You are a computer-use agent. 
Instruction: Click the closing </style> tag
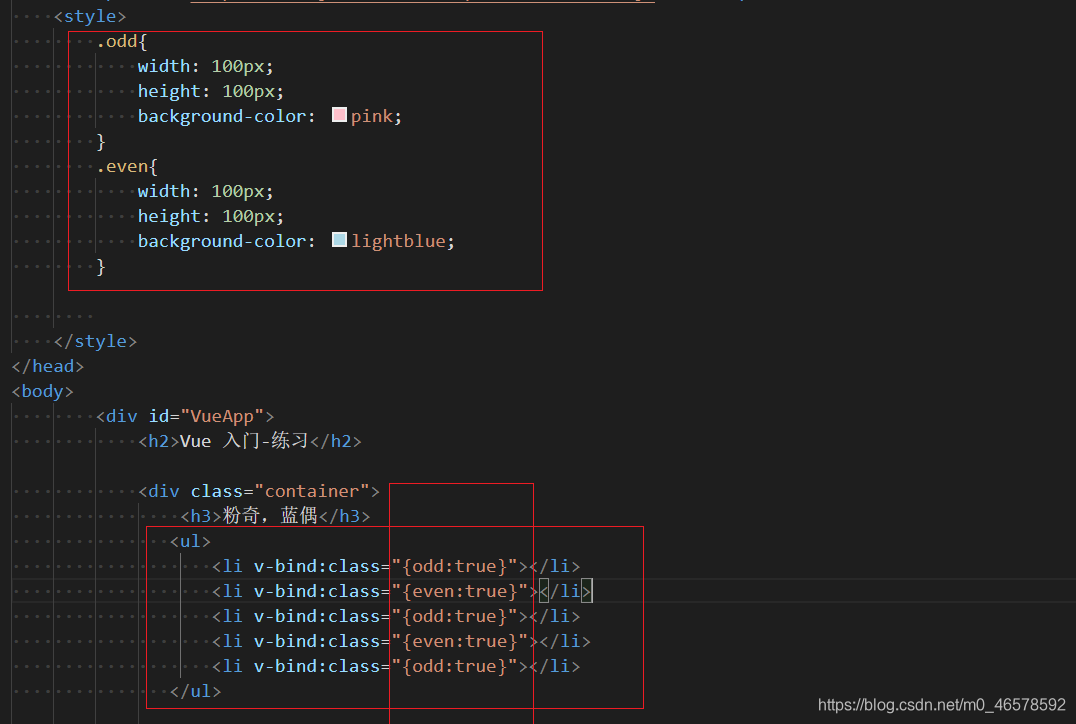pyautogui.click(x=95, y=341)
